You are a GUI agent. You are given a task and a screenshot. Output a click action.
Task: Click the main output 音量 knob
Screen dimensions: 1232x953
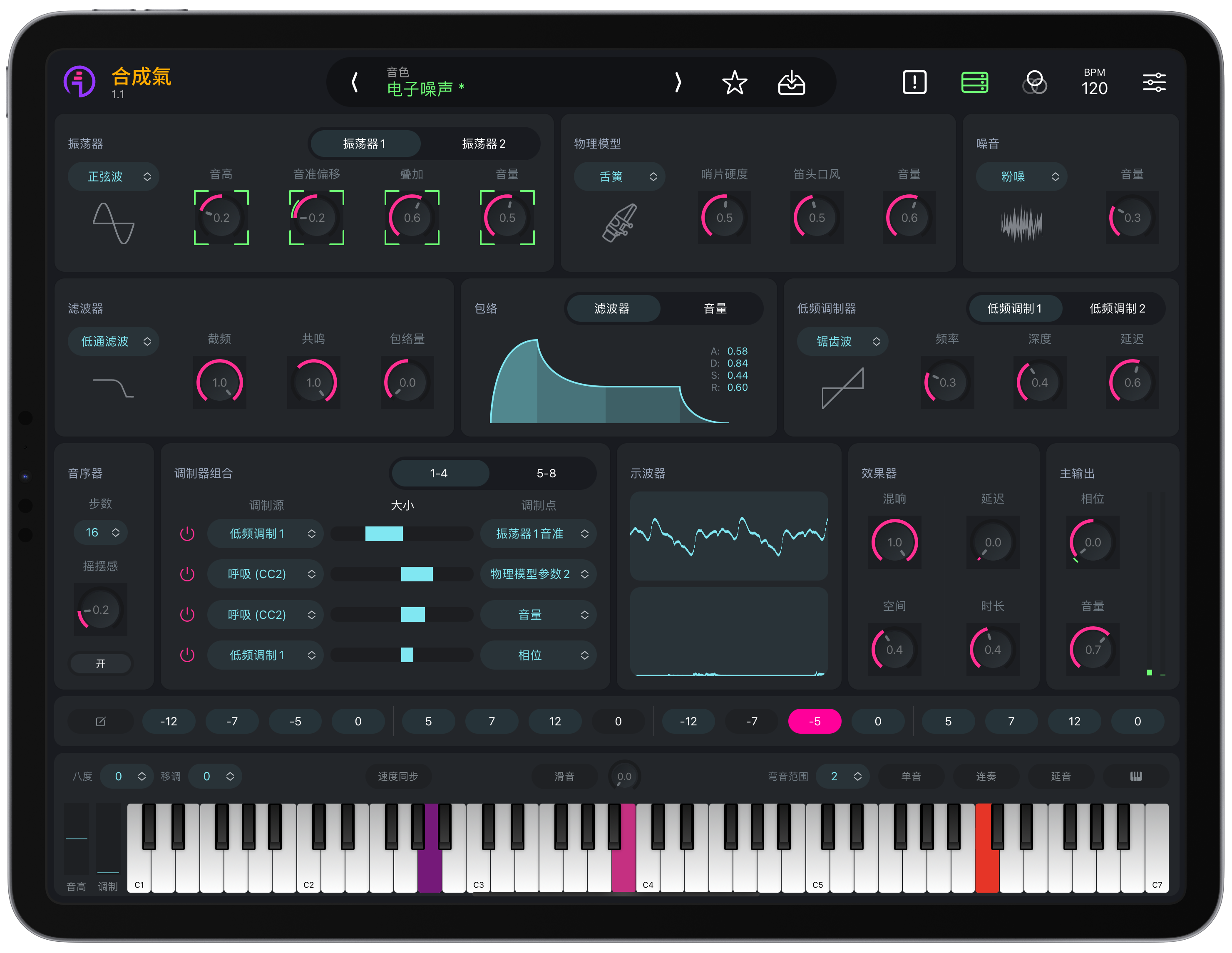(x=1092, y=650)
